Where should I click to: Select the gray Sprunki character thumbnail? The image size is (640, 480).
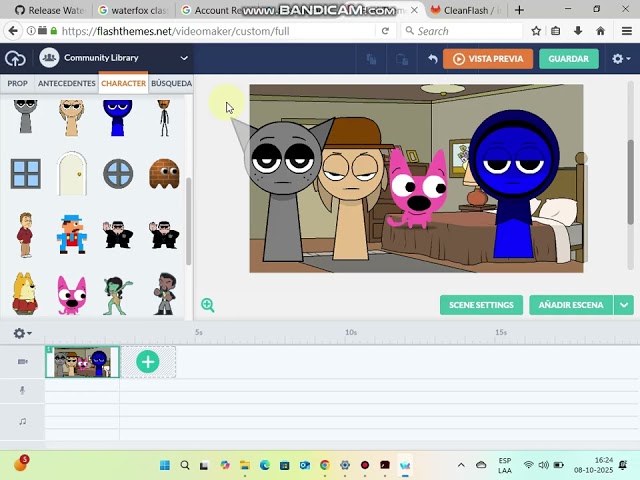25,116
